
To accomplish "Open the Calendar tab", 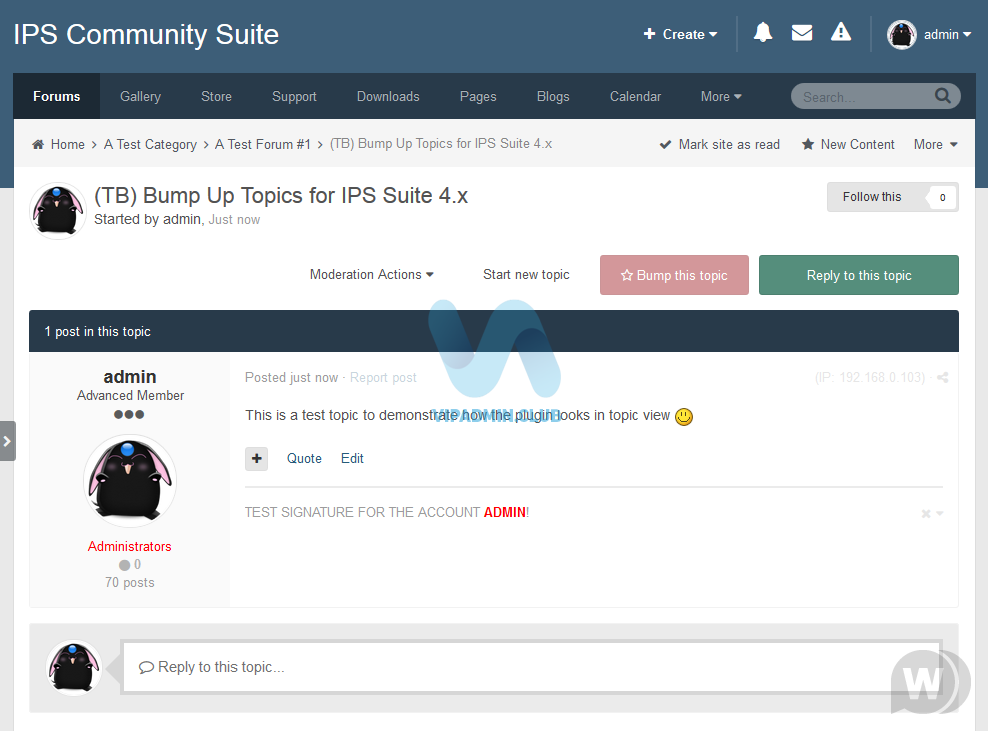I will [x=635, y=96].
